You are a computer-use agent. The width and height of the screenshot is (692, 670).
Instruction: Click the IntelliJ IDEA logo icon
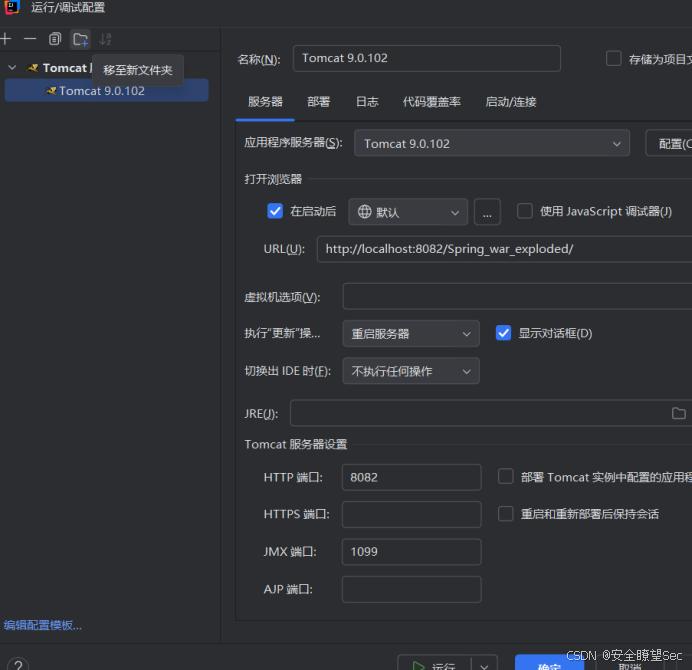(x=12, y=7)
